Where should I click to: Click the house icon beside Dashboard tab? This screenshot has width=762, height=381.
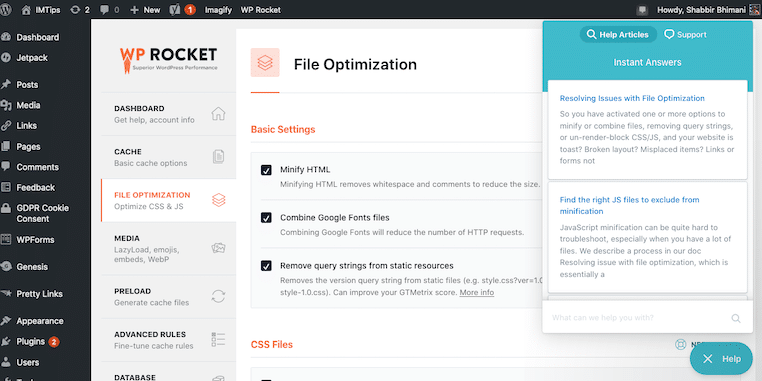(x=218, y=114)
